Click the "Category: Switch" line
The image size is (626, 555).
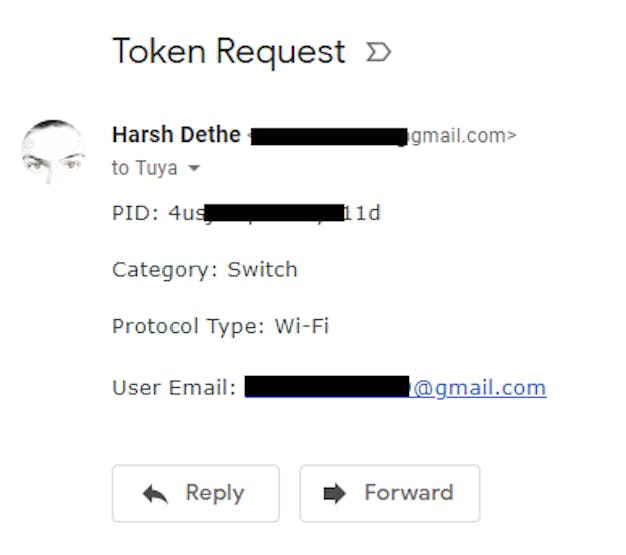[x=204, y=269]
